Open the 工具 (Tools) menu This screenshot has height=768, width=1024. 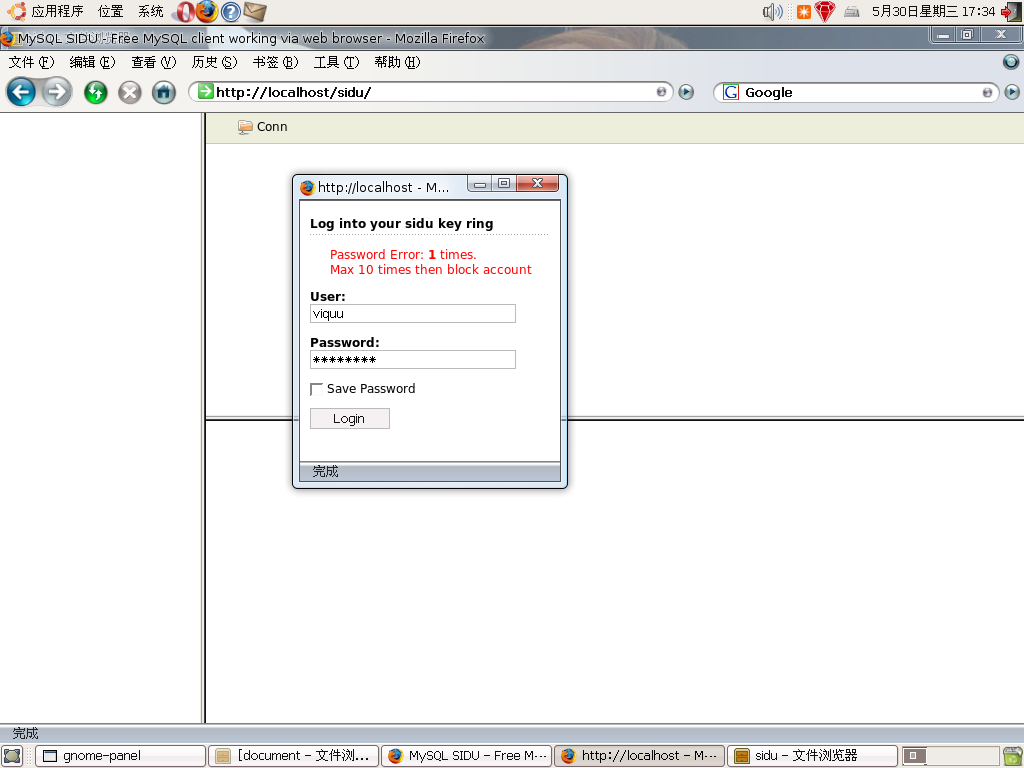coord(335,62)
